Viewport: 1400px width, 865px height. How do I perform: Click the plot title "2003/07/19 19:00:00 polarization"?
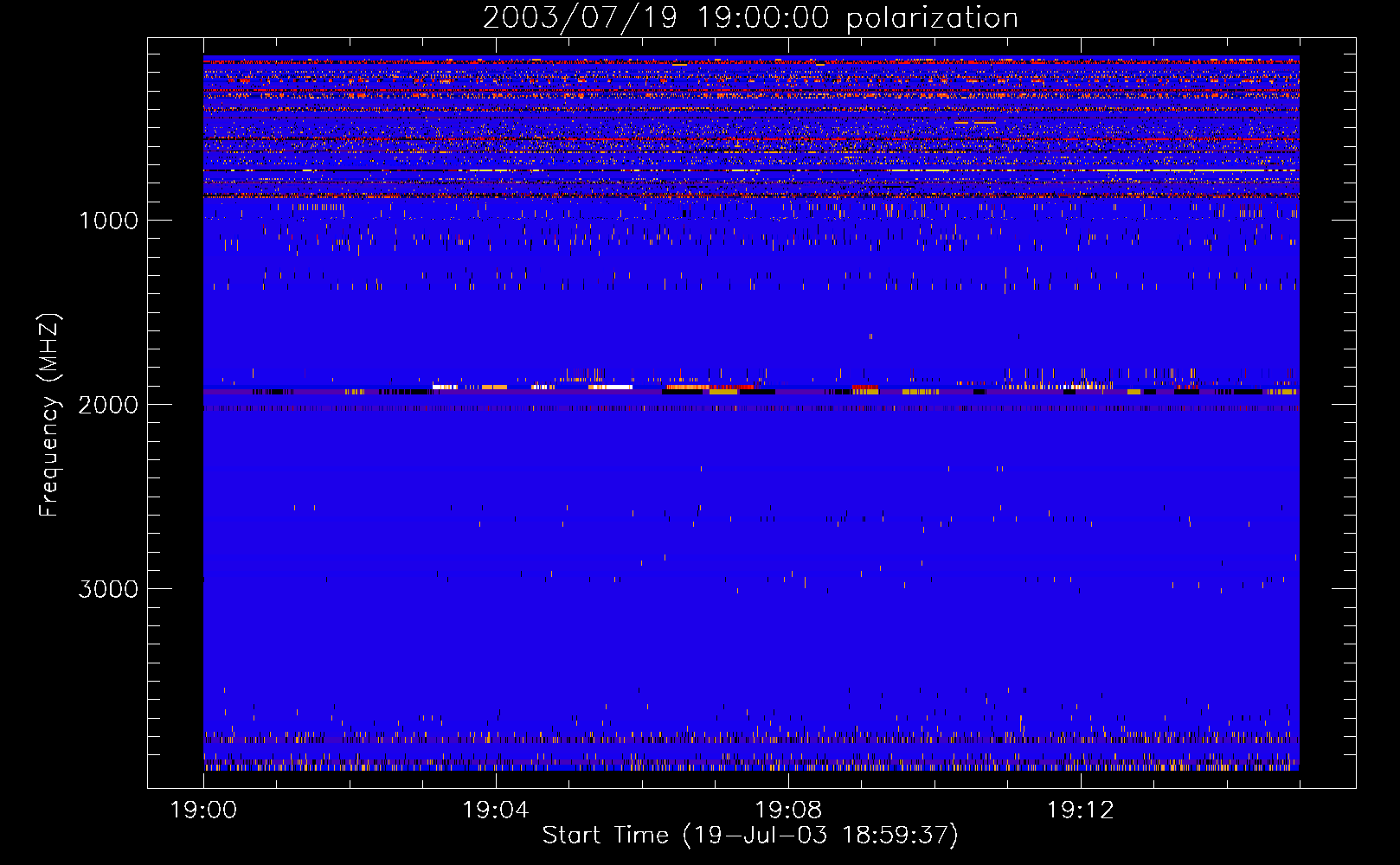point(750,18)
